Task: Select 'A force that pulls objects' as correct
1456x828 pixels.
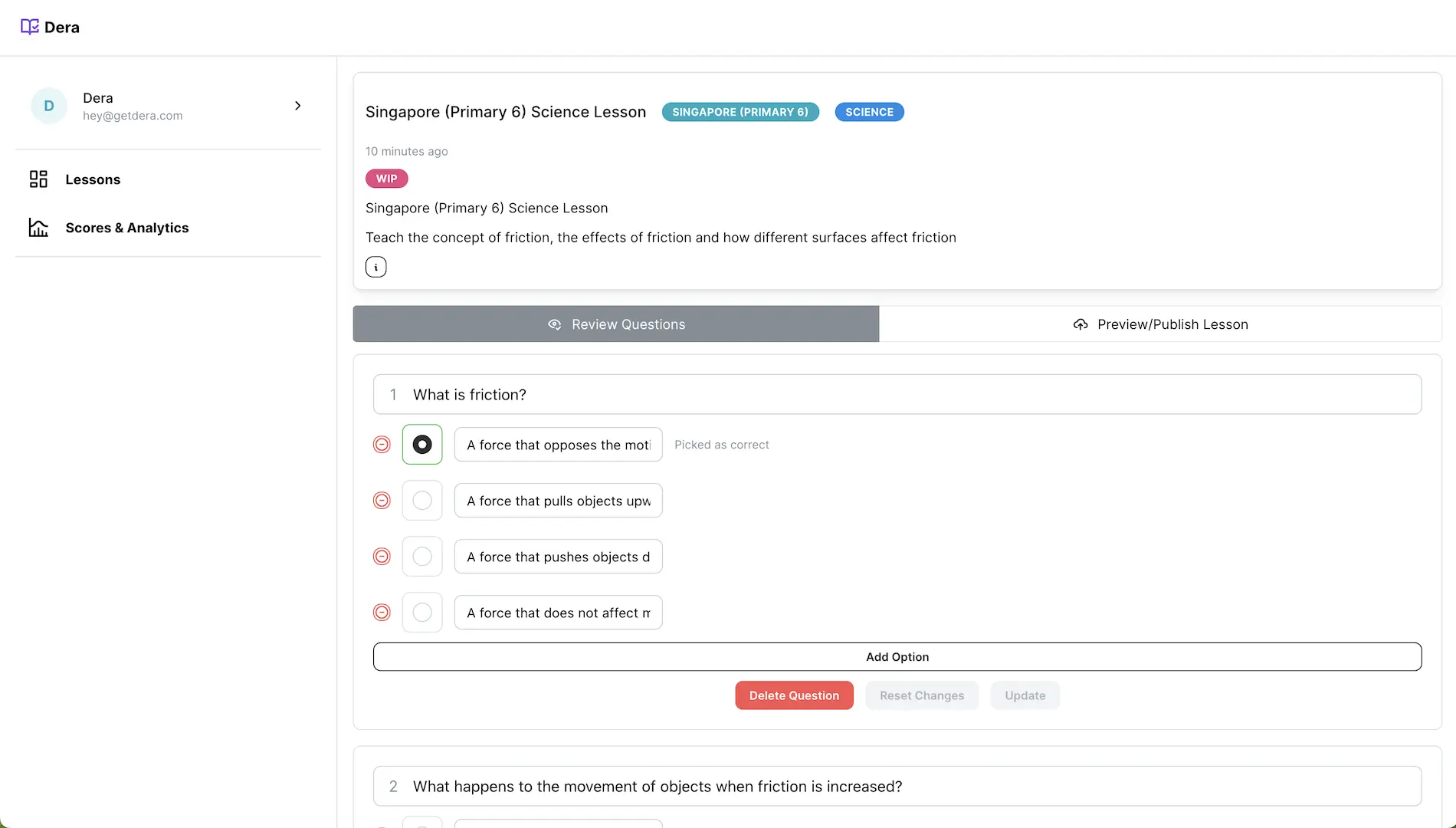Action: [422, 501]
